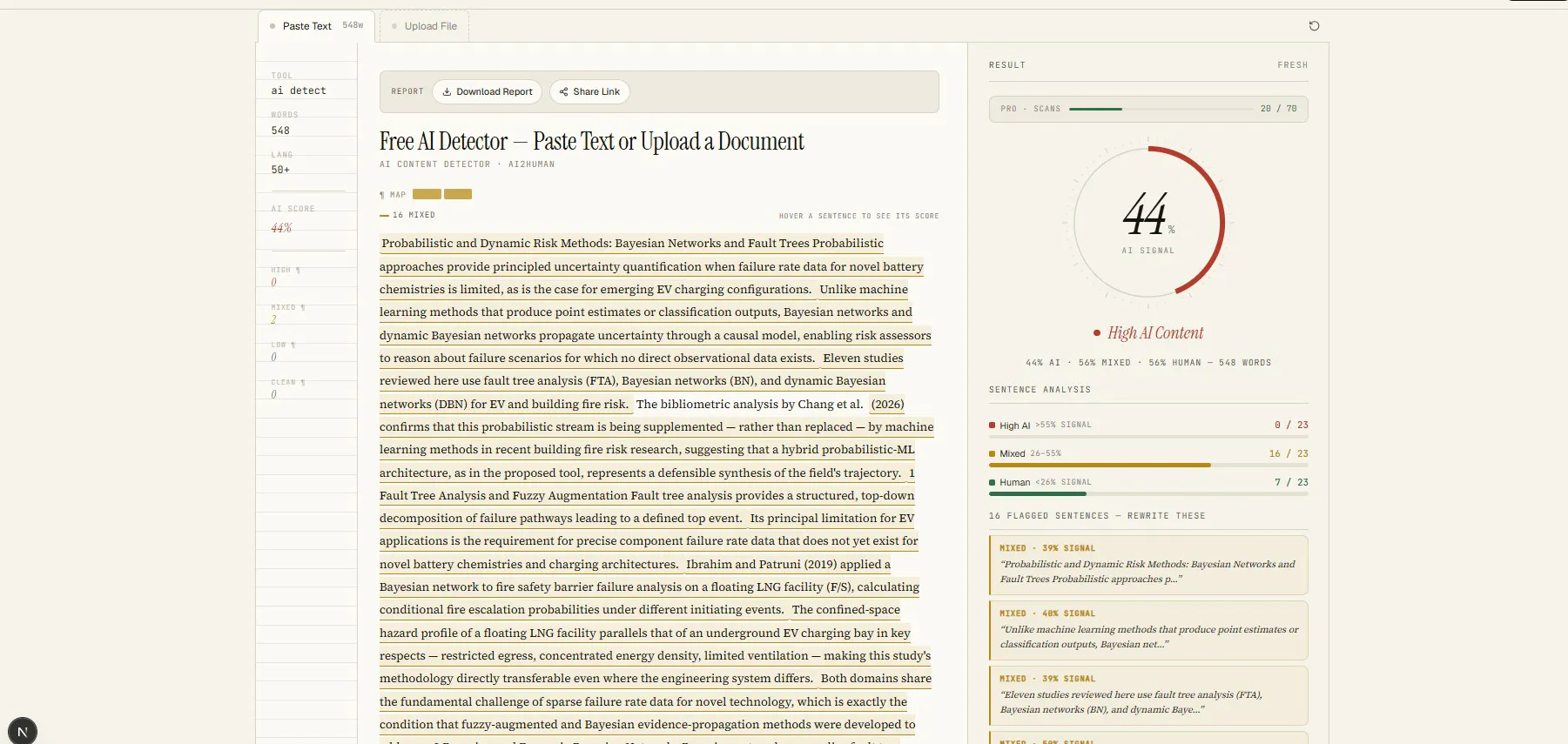The height and width of the screenshot is (744, 1568).
Task: Select the second yellow paragraph map block
Action: pos(458,194)
